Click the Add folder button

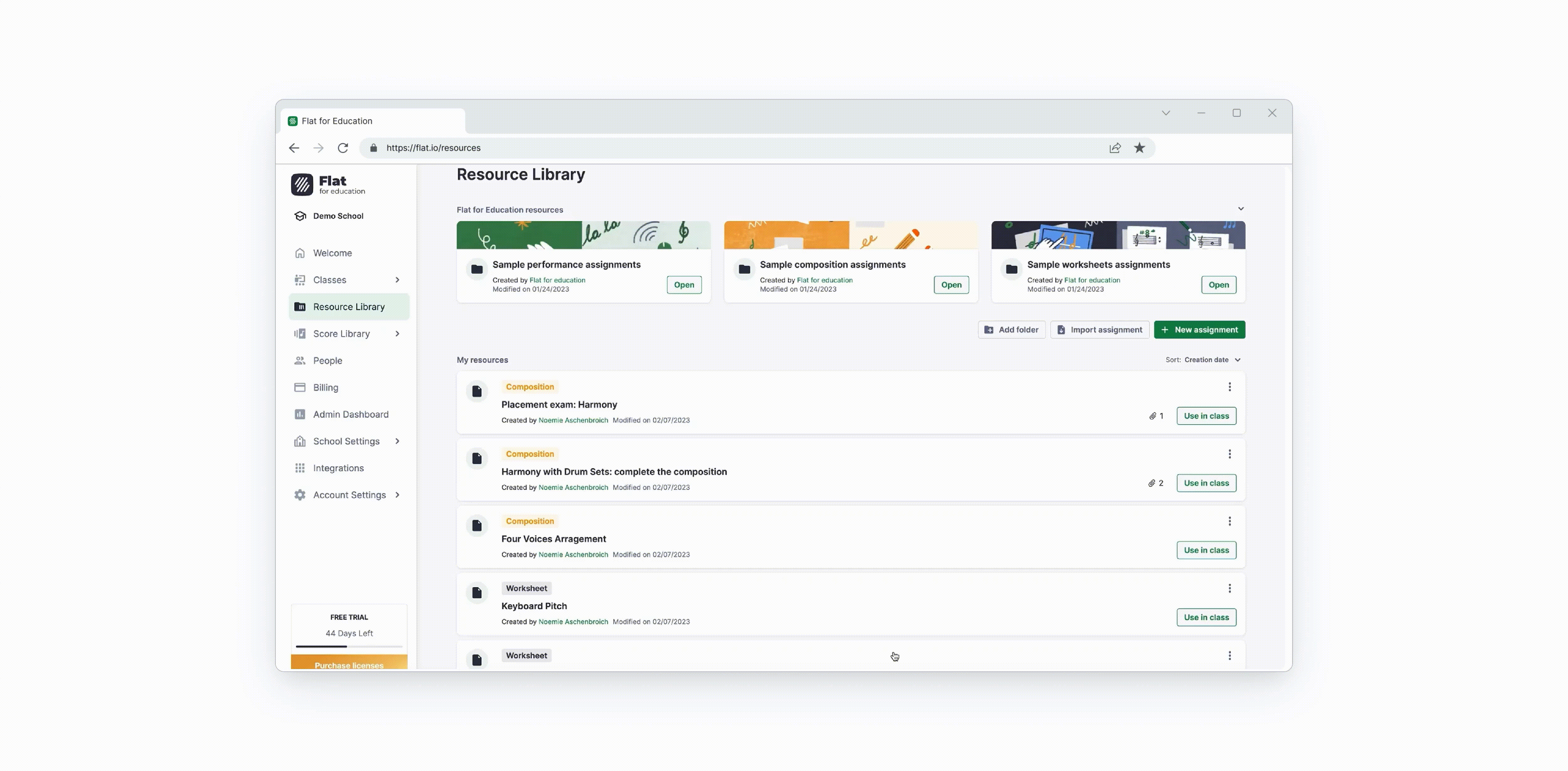pyautogui.click(x=1012, y=330)
